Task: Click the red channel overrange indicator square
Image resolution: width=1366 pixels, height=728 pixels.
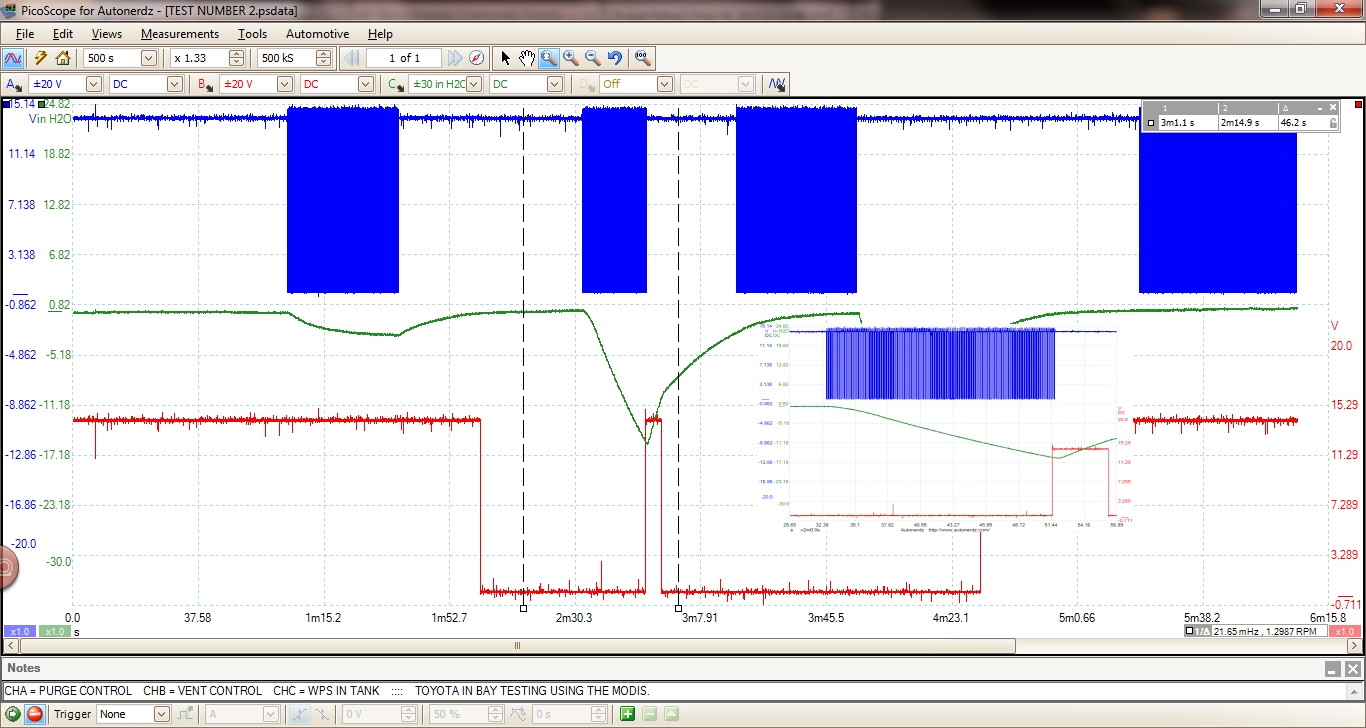Action: 1358,104
